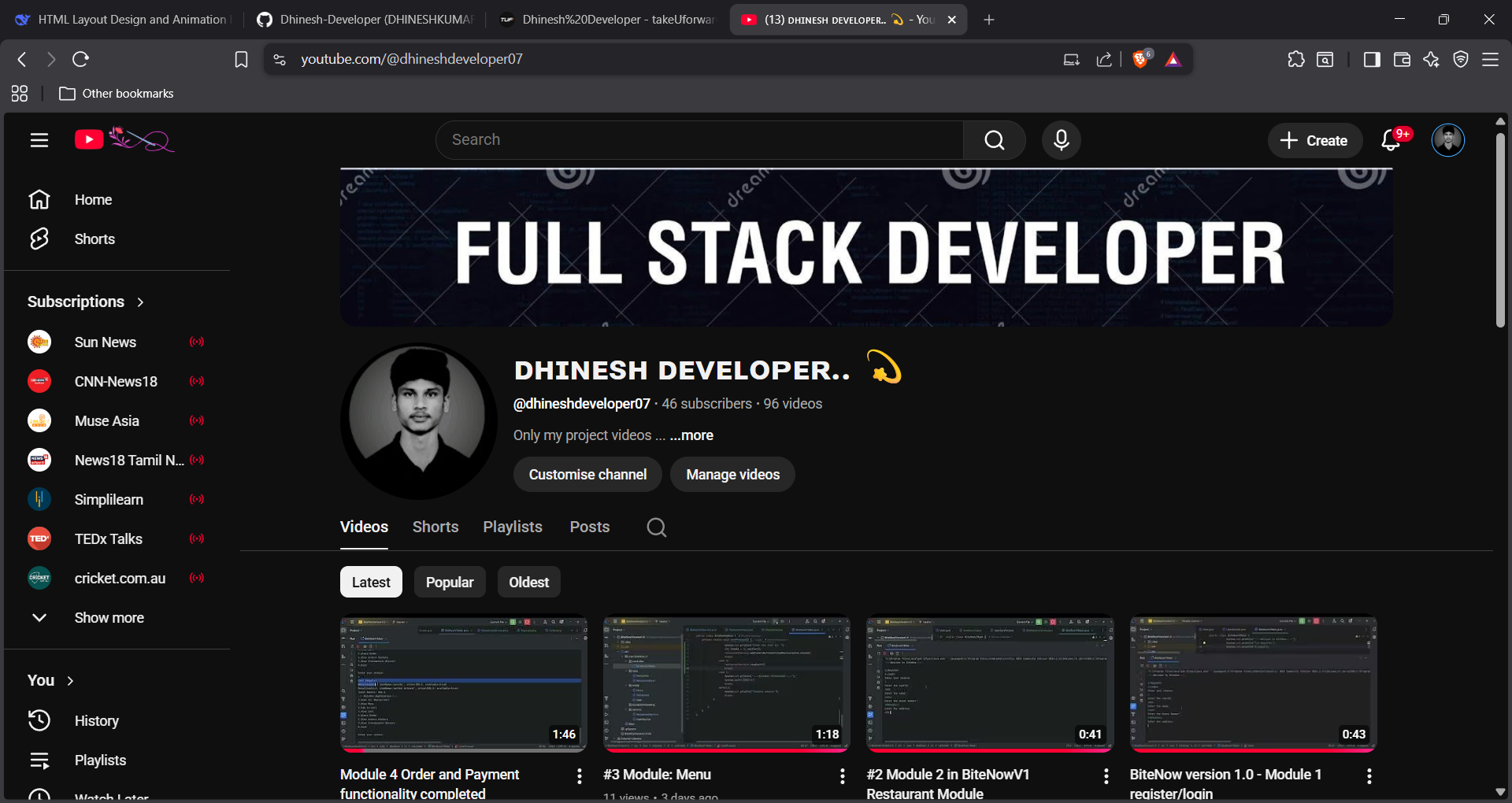1512x803 pixels.
Task: Open the 'Module 4 Order and Payment' video thumbnail
Action: 463,683
